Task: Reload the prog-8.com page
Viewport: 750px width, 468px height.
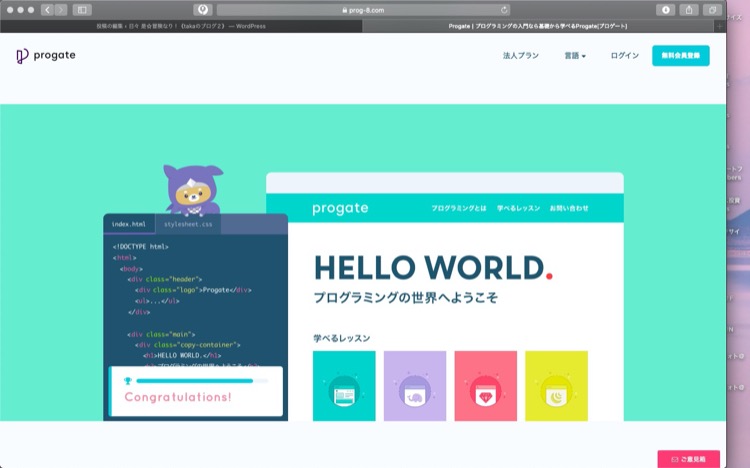Action: 504,10
